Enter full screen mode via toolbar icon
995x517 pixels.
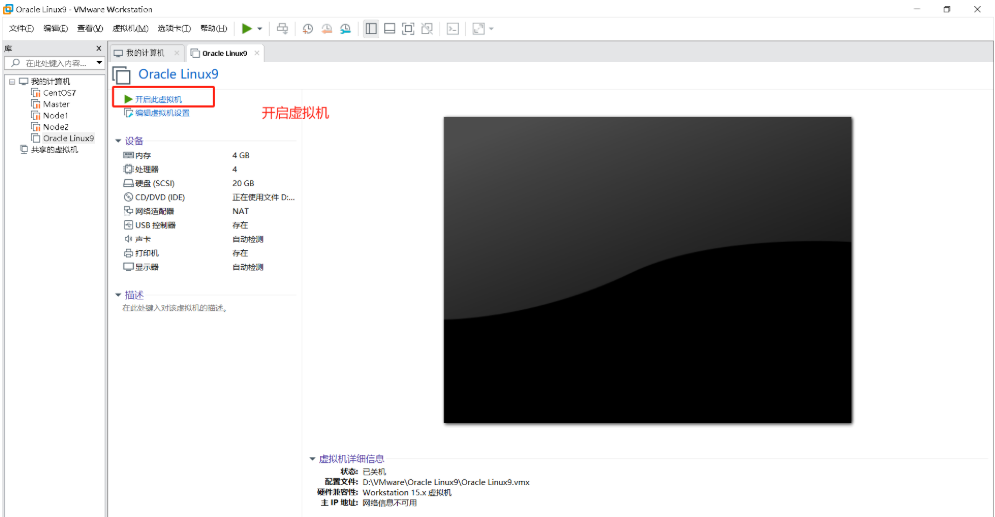point(408,29)
